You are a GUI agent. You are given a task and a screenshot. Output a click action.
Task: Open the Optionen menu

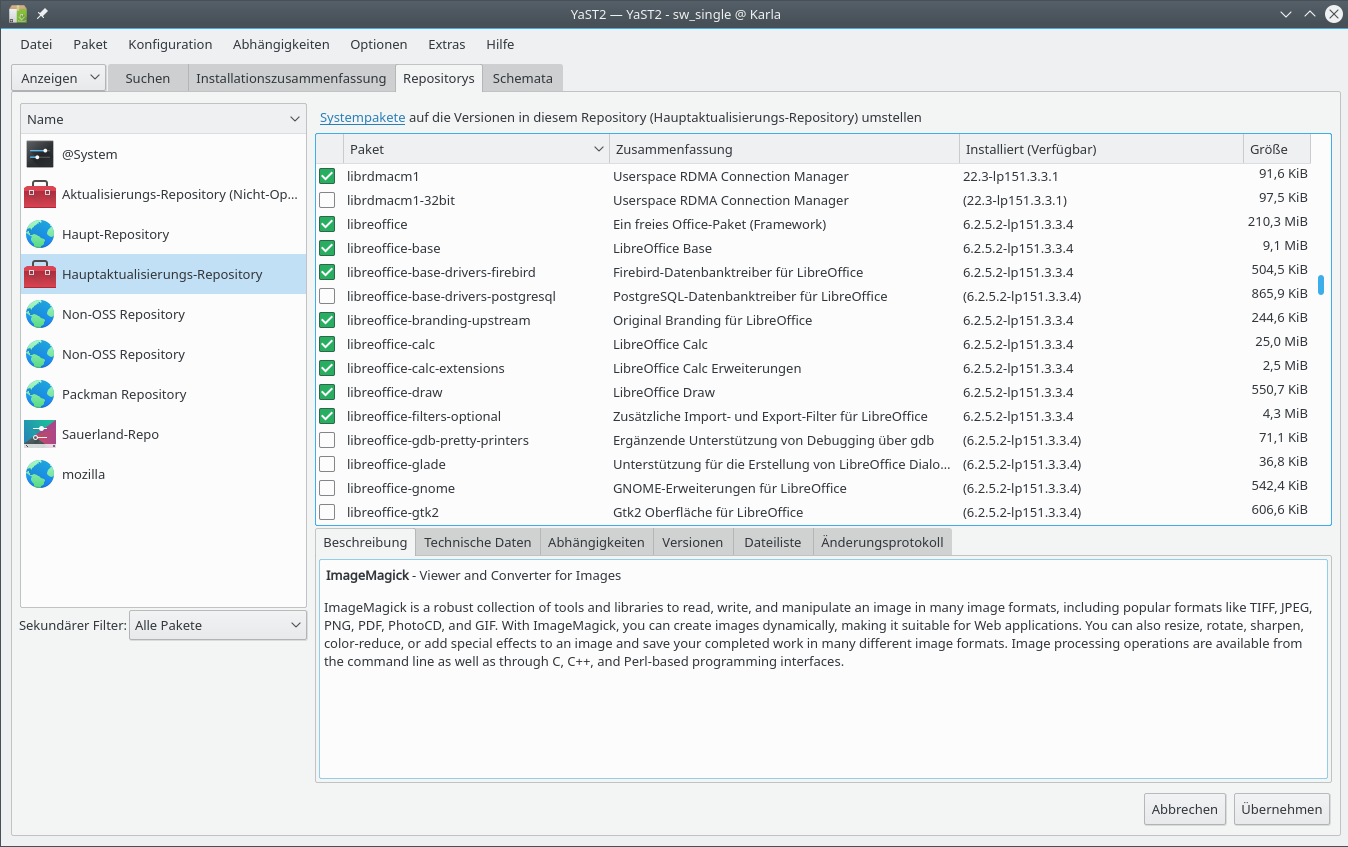click(x=379, y=44)
